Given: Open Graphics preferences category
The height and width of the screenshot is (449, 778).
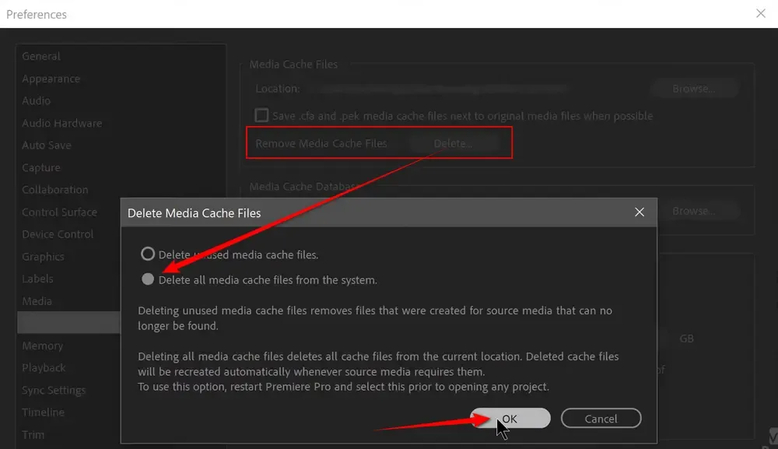Looking at the screenshot, I should (x=43, y=257).
